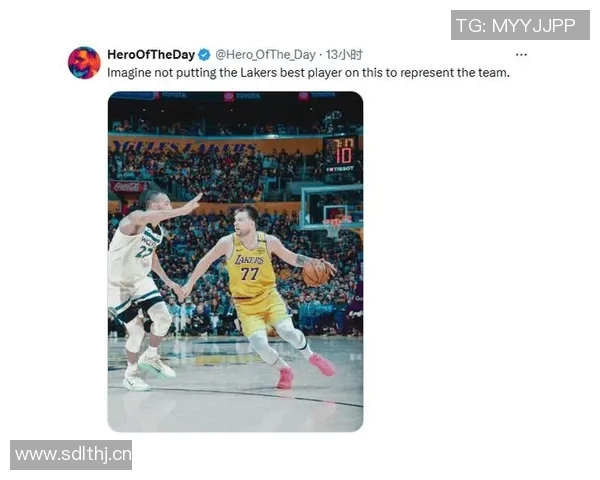Click the basketball being dribbled

click(x=315, y=273)
